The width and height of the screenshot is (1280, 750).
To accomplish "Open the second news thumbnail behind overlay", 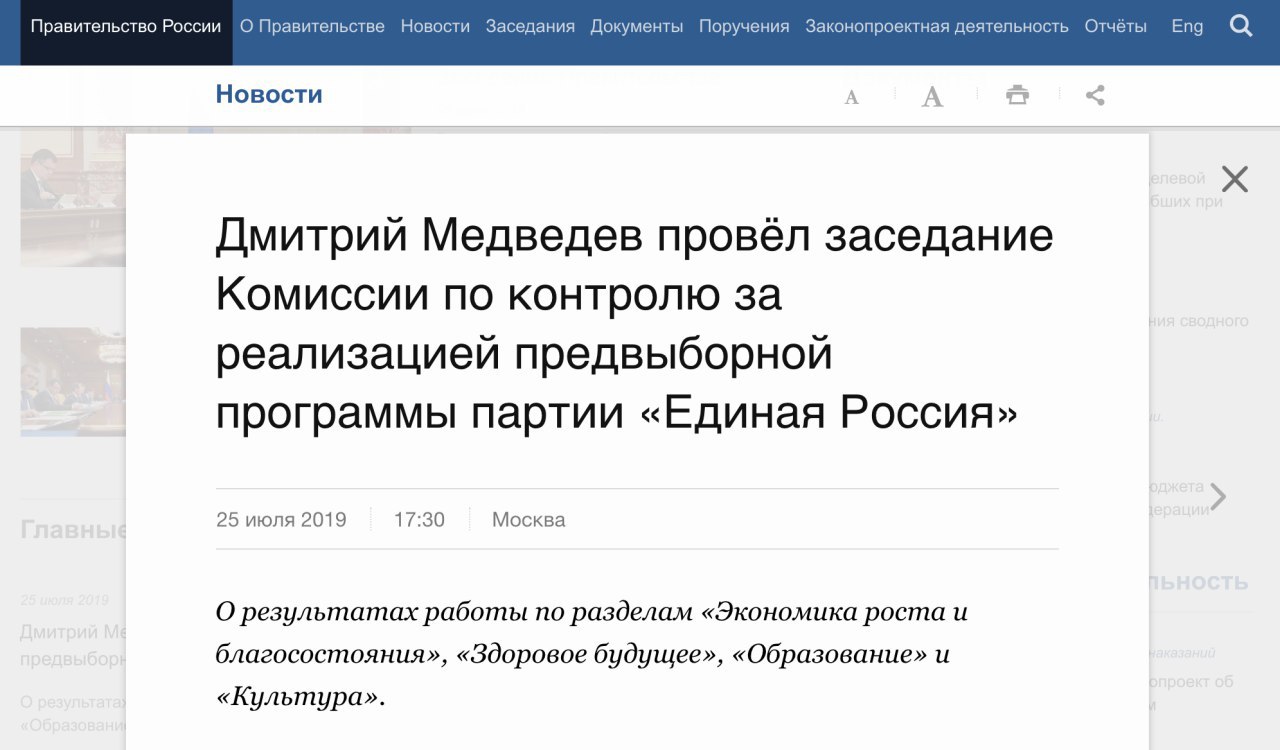I will pos(73,382).
